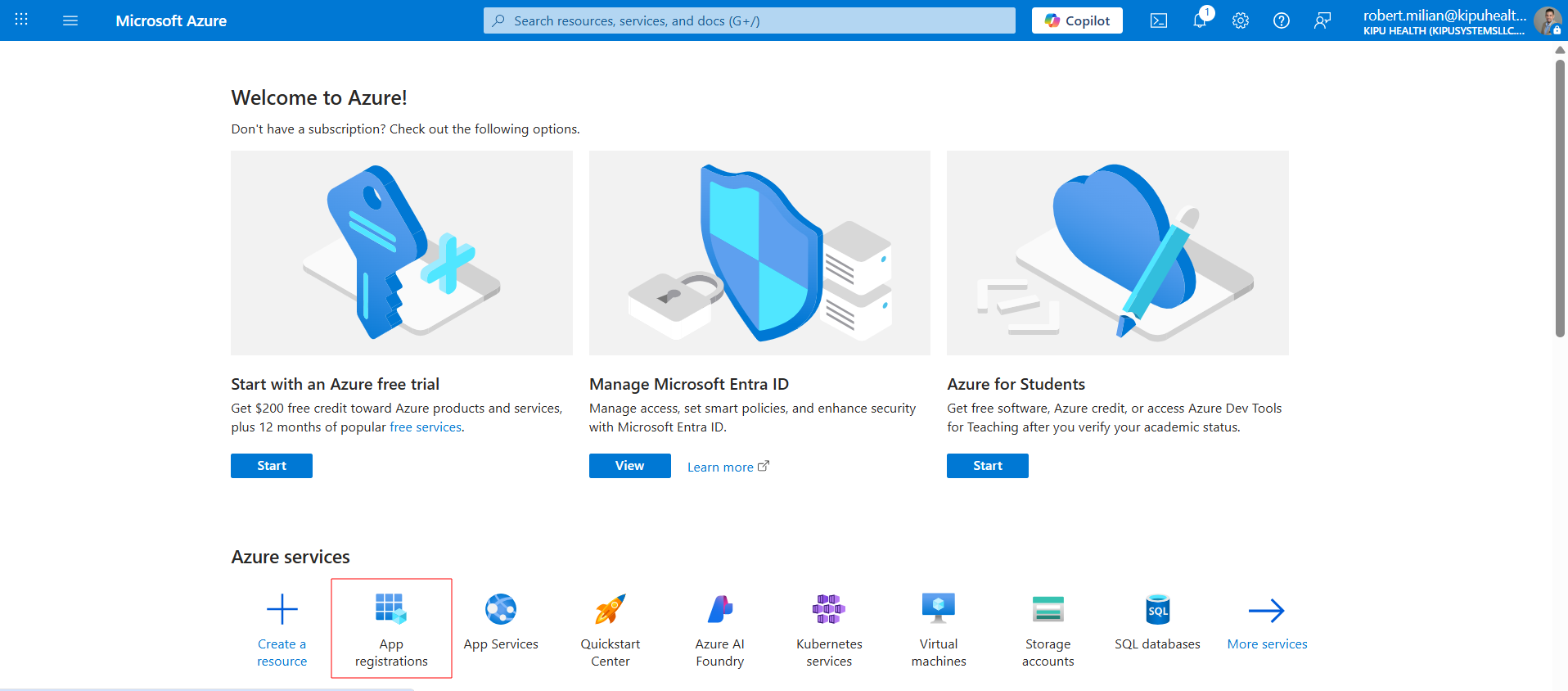Image resolution: width=1568 pixels, height=691 pixels.
Task: Open the account menu for robert.milian
Action: coord(1457,20)
